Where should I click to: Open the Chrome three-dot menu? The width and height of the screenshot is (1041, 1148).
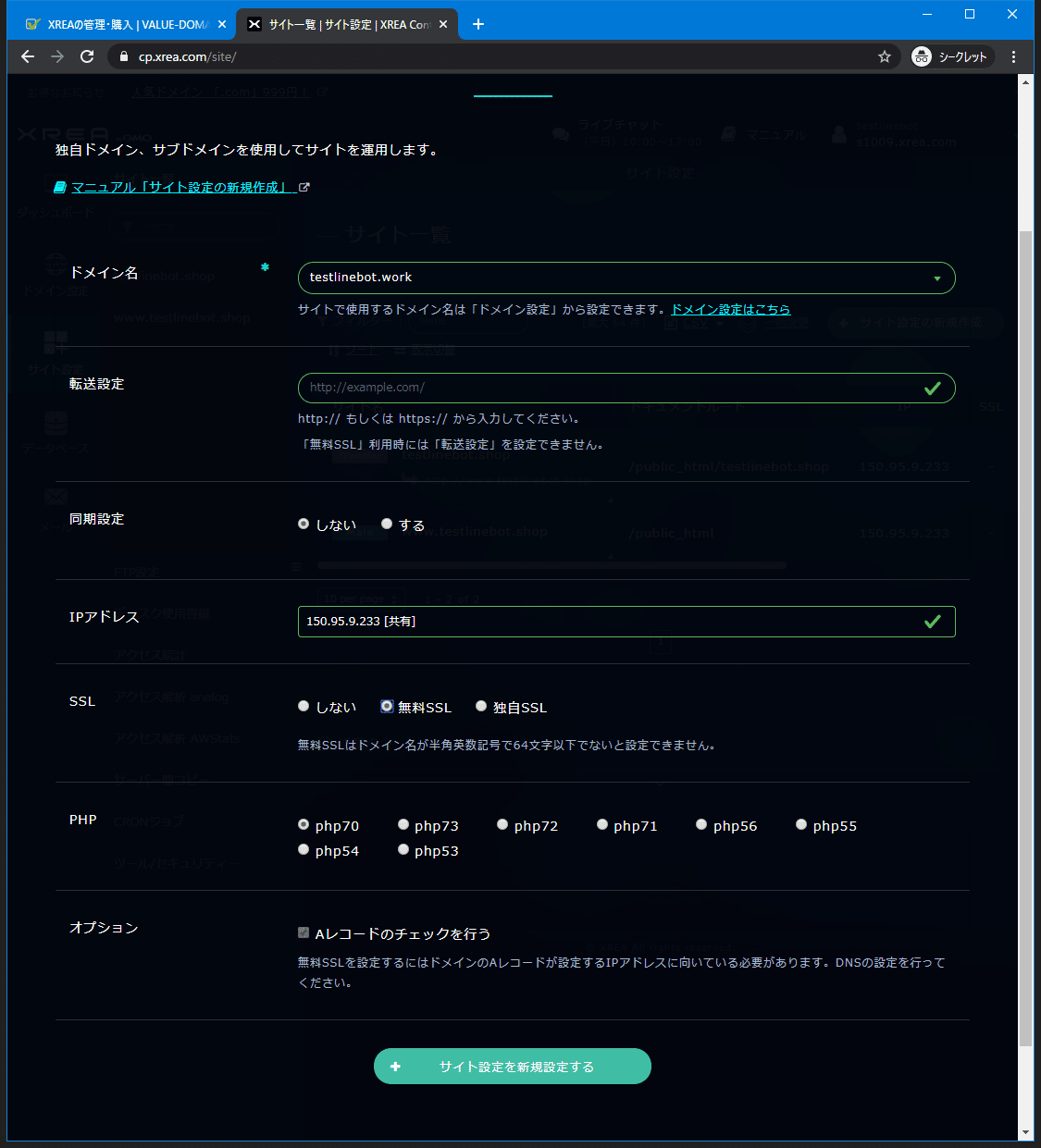1013,56
